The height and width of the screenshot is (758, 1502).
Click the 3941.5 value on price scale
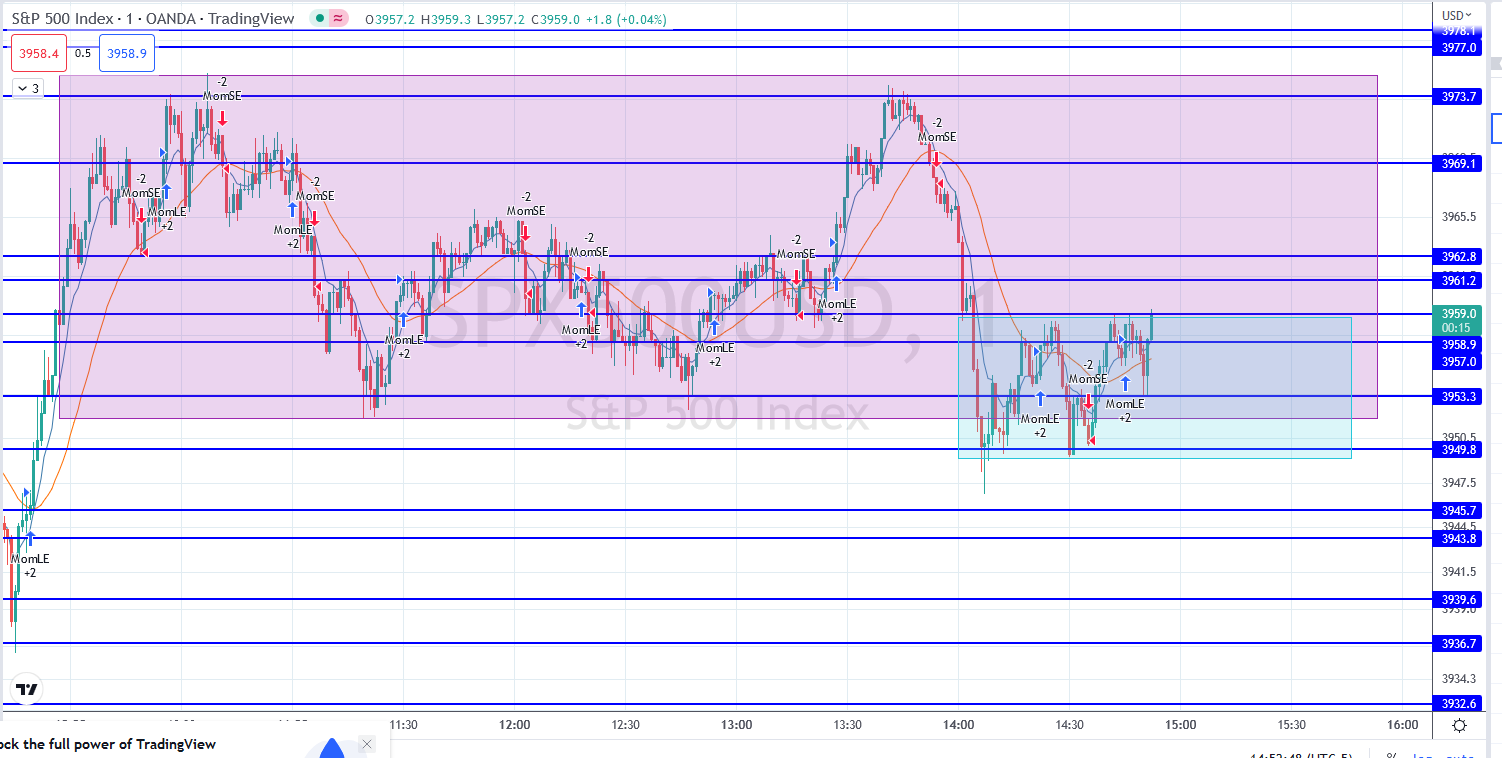pyautogui.click(x=1460, y=571)
